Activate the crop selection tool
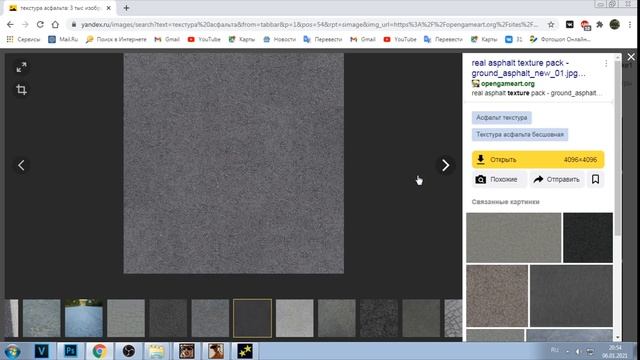The width and height of the screenshot is (640, 360). click(21, 90)
